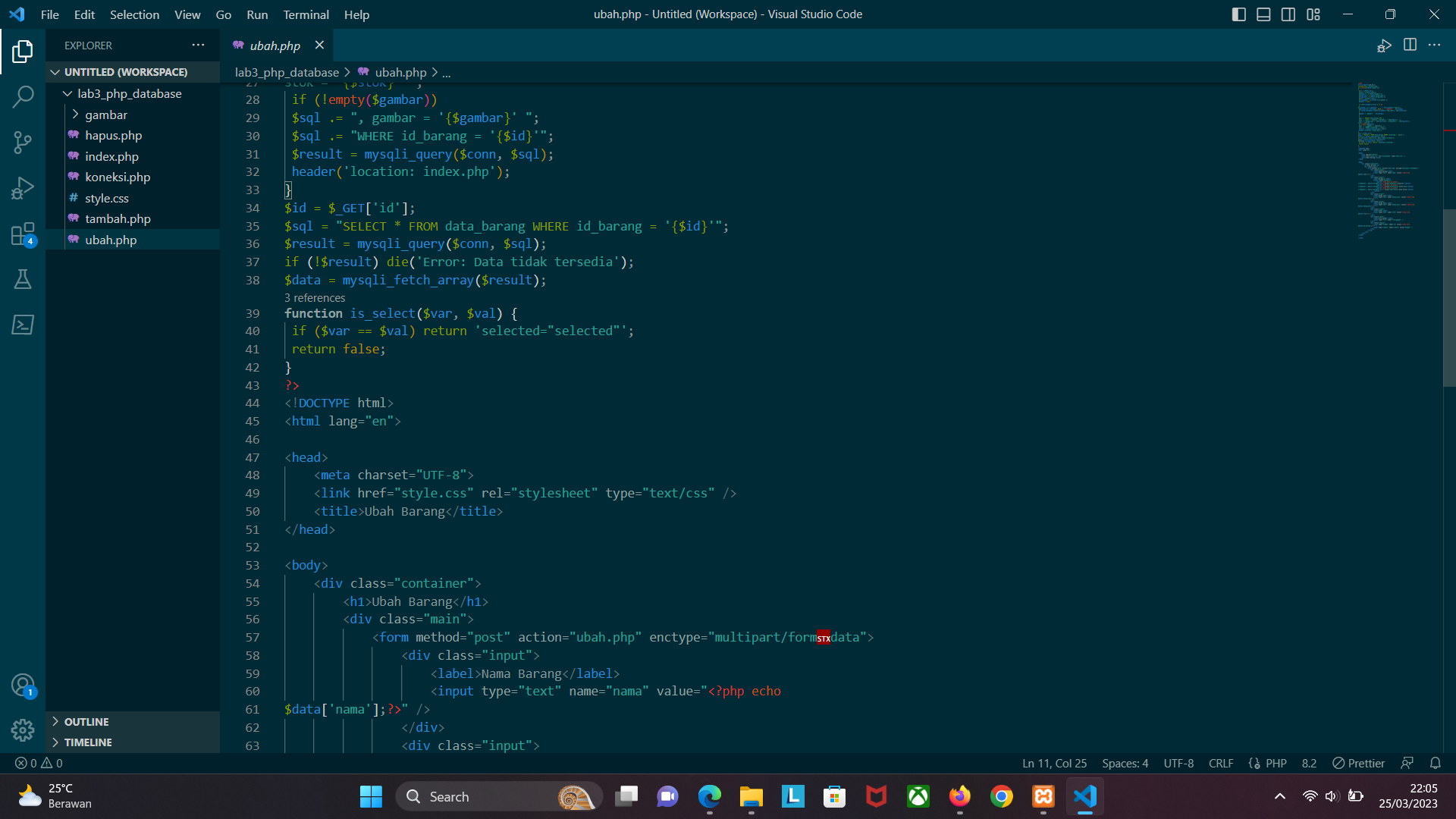The image size is (1456, 819).
Task: Expand the gambar folder
Action: pos(106,115)
